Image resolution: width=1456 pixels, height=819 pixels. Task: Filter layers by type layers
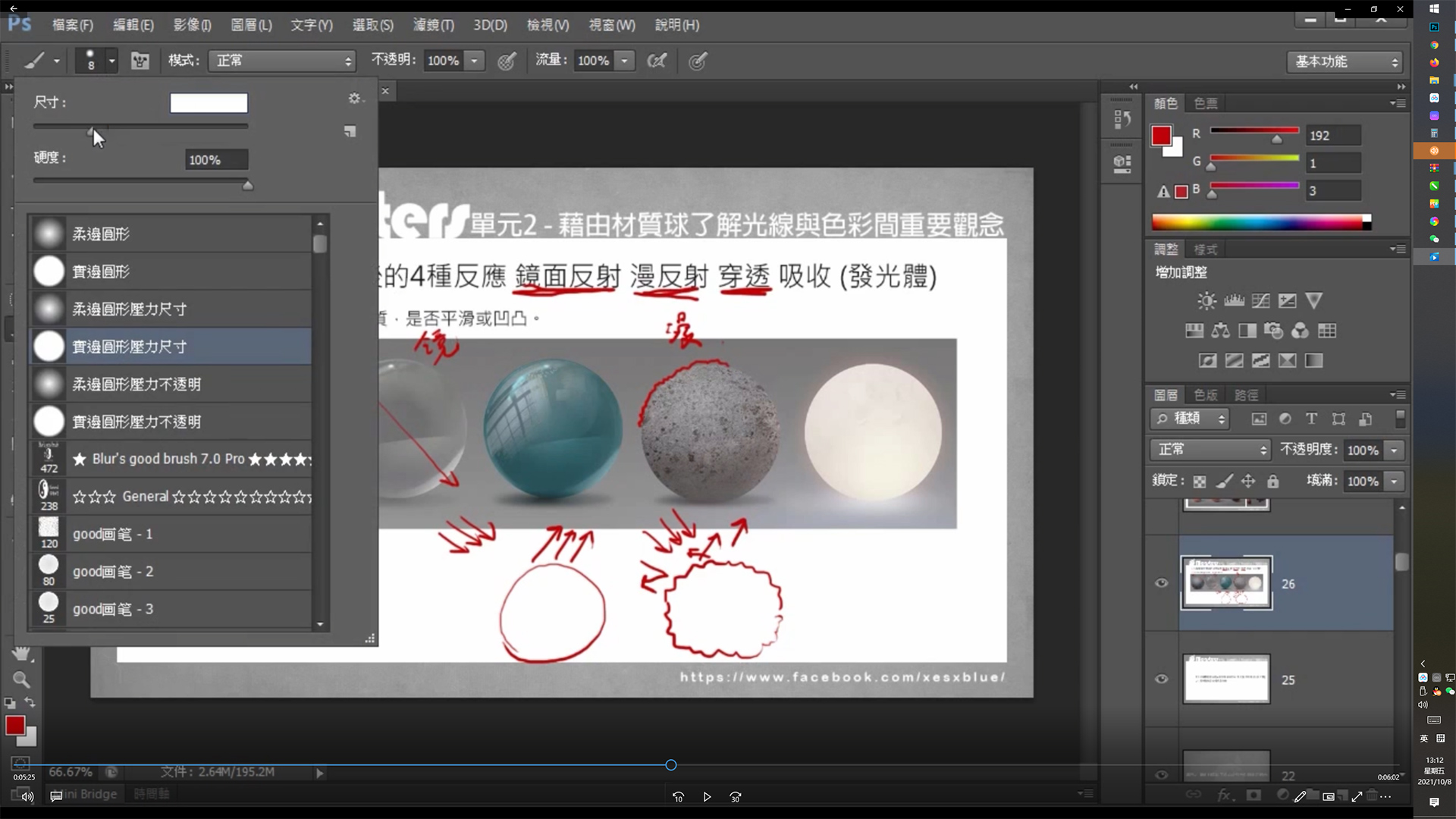[x=1311, y=419]
